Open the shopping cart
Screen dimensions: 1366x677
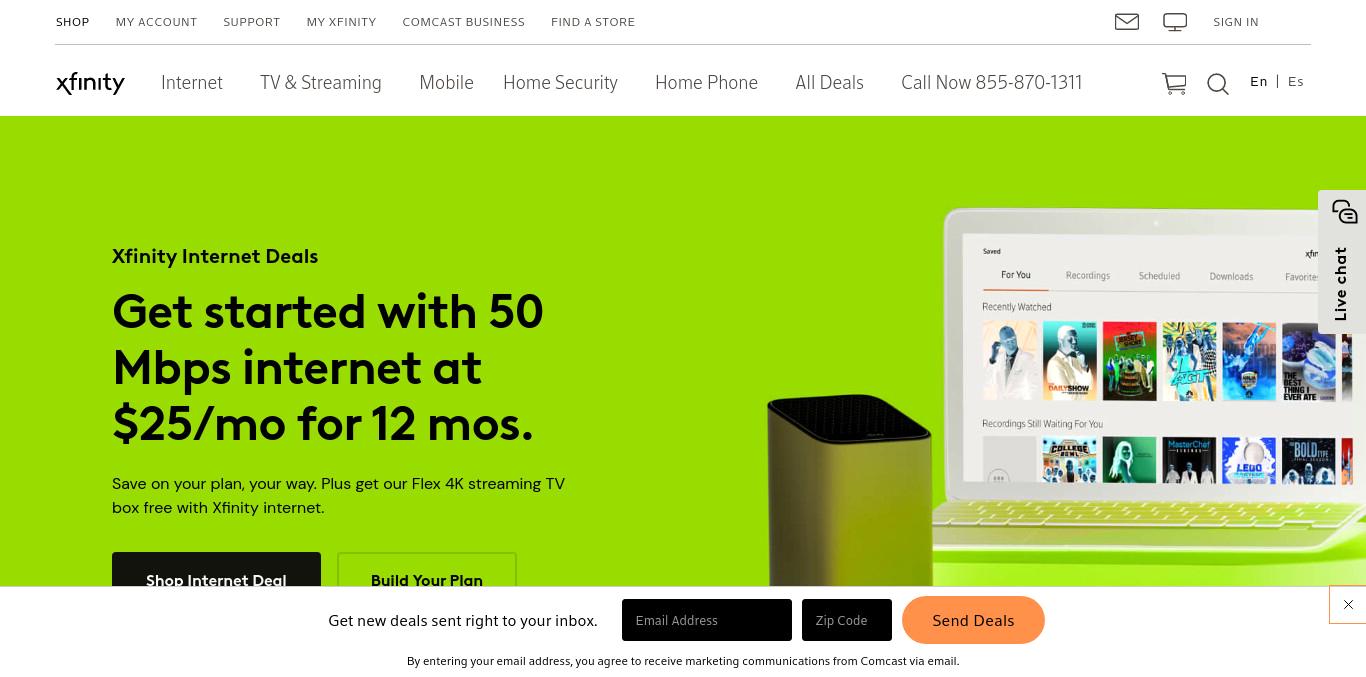[x=1174, y=84]
